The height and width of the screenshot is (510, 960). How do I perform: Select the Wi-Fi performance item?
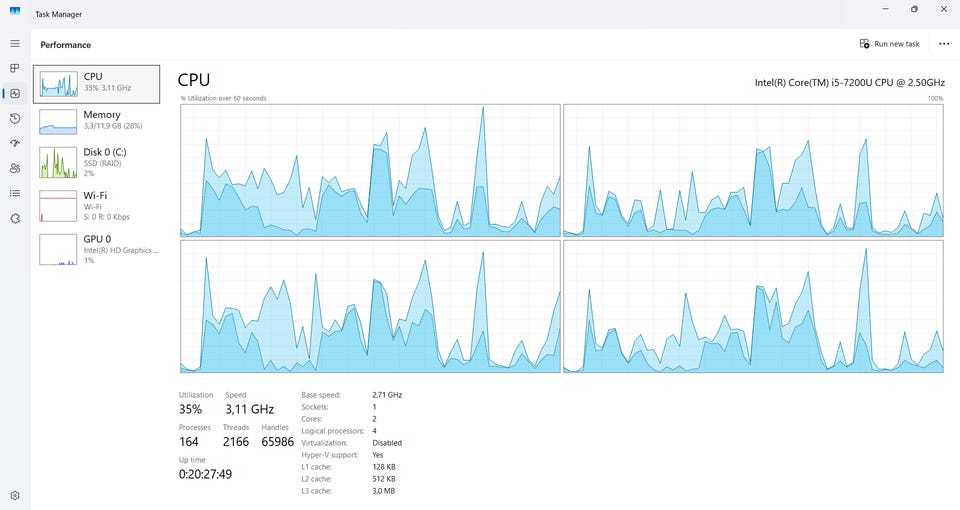(97, 205)
